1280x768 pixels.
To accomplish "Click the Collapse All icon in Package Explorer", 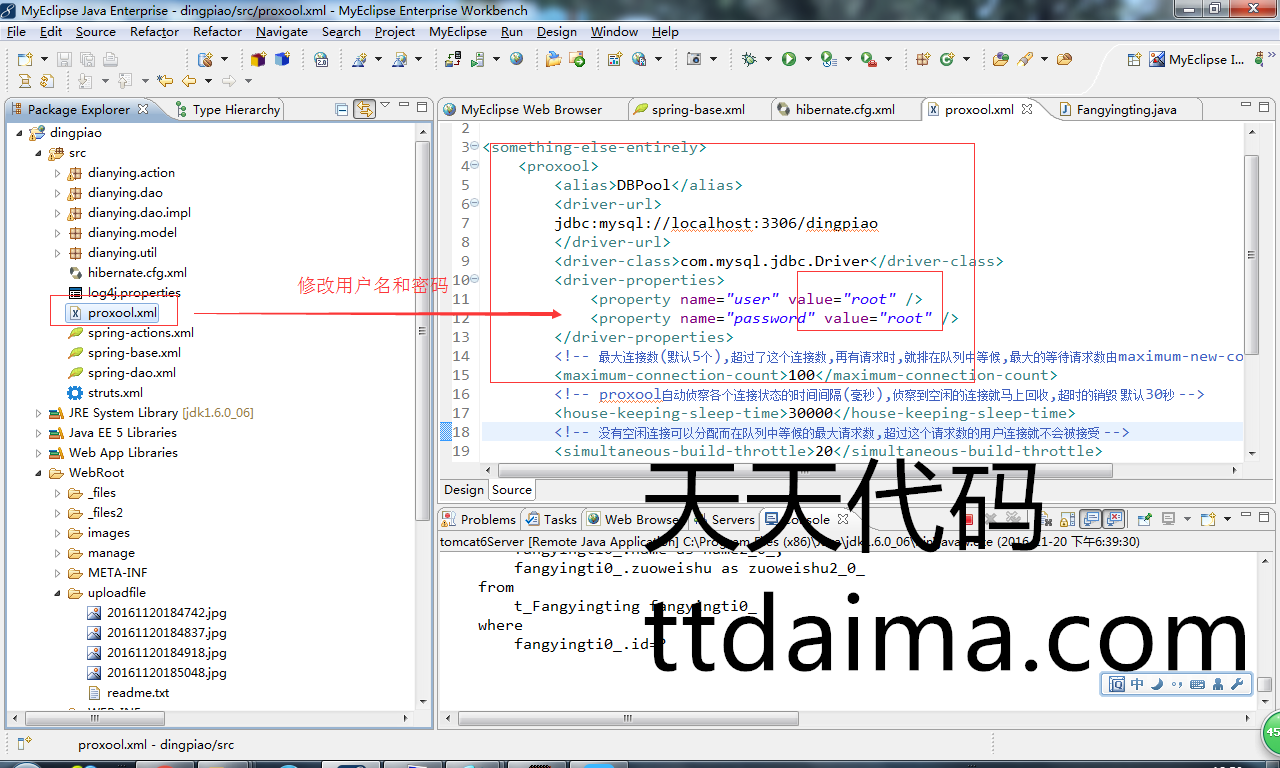I will [342, 109].
